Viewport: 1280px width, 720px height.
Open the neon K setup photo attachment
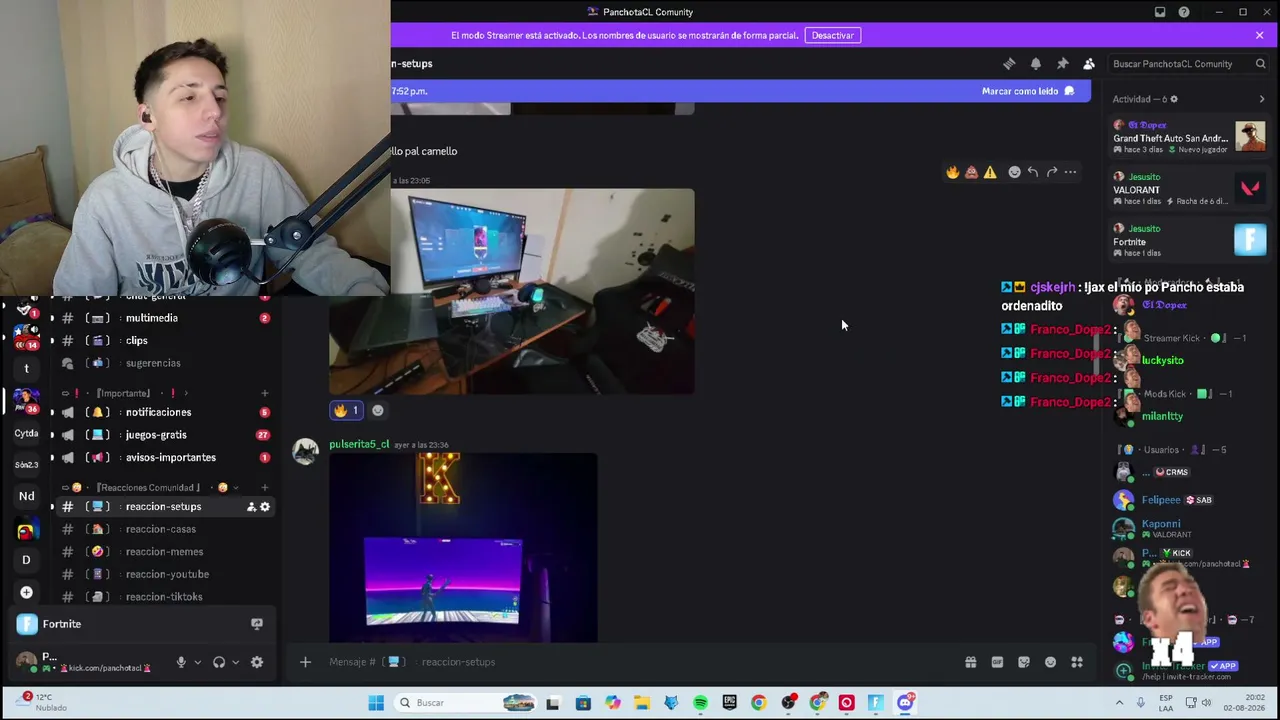(x=463, y=547)
